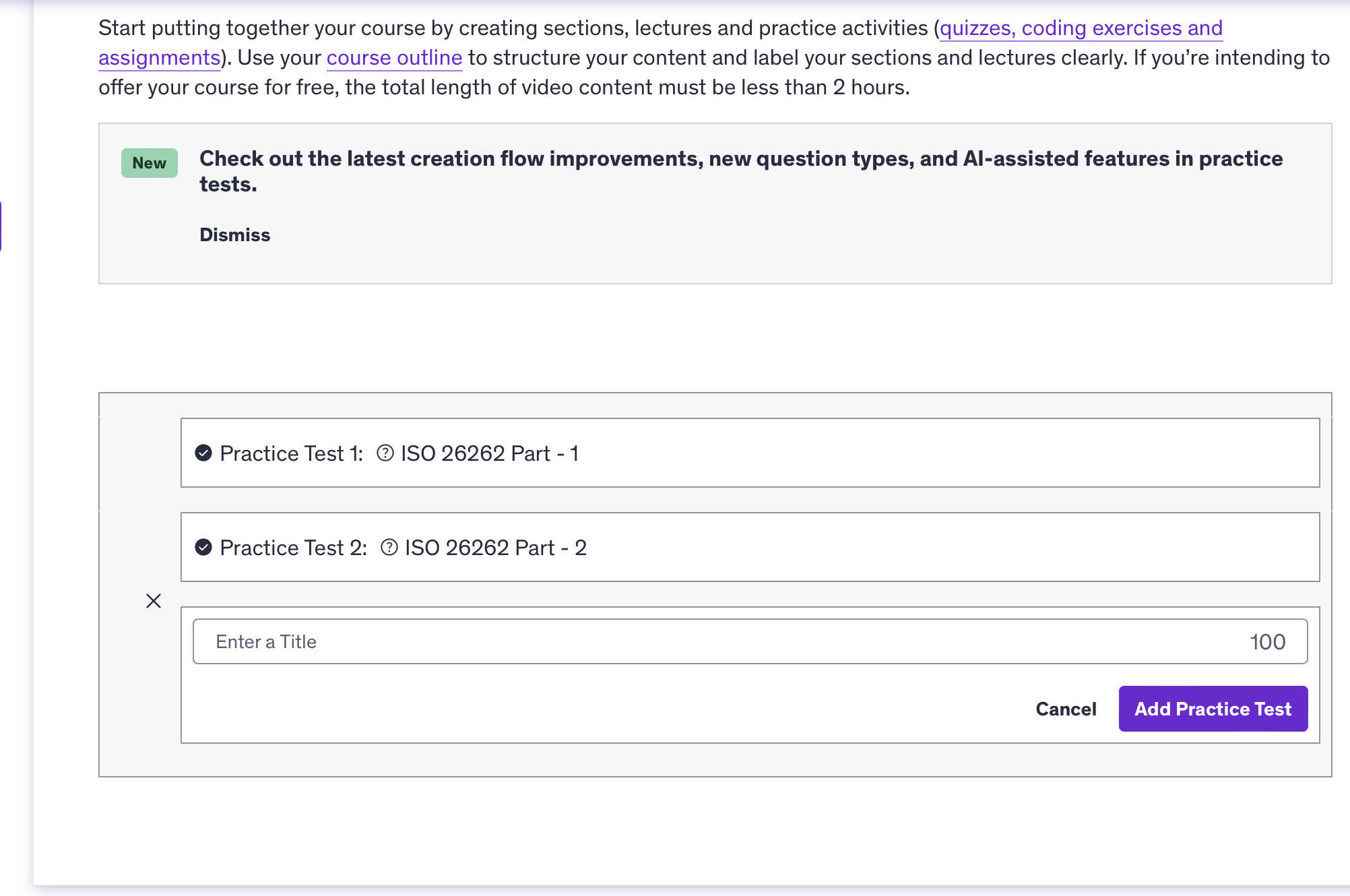Click the announcement headline about practice tests
The height and width of the screenshot is (896, 1350).
pyautogui.click(x=741, y=171)
